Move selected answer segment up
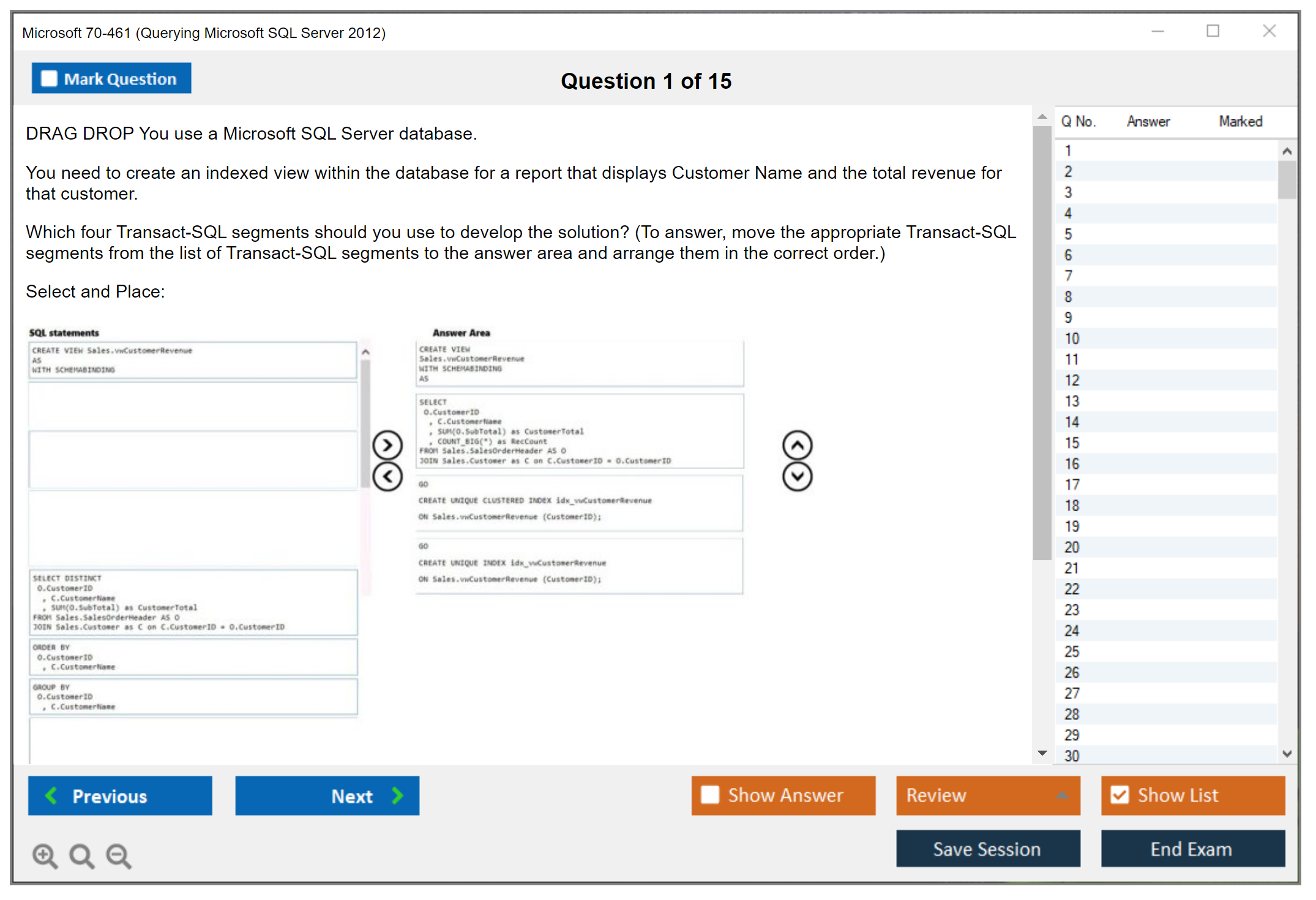 click(797, 445)
